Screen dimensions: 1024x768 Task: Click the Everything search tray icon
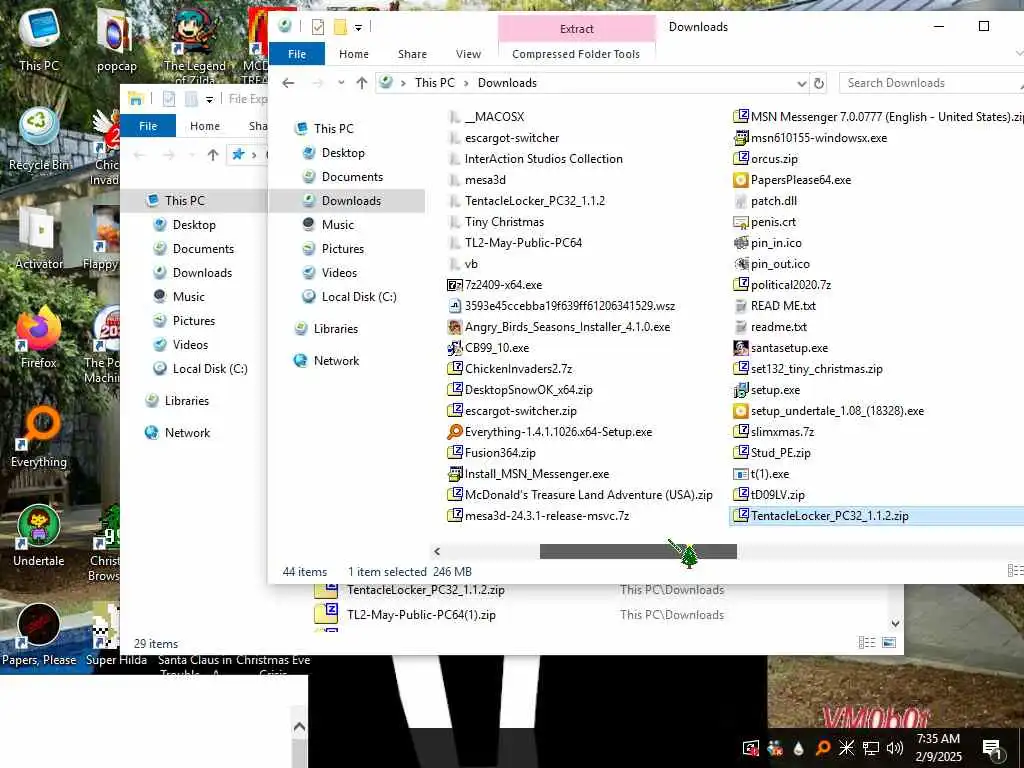point(823,748)
